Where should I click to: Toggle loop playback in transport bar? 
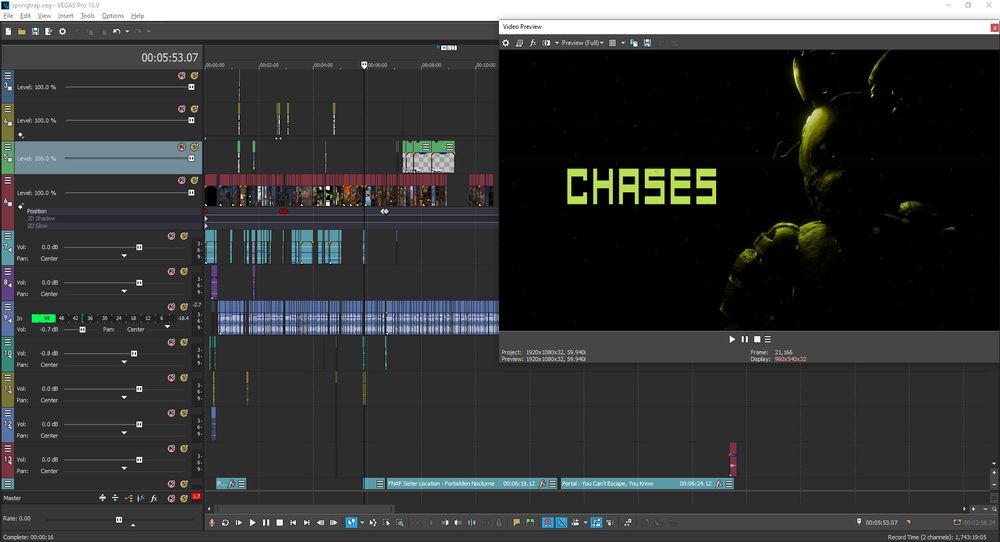click(x=225, y=523)
